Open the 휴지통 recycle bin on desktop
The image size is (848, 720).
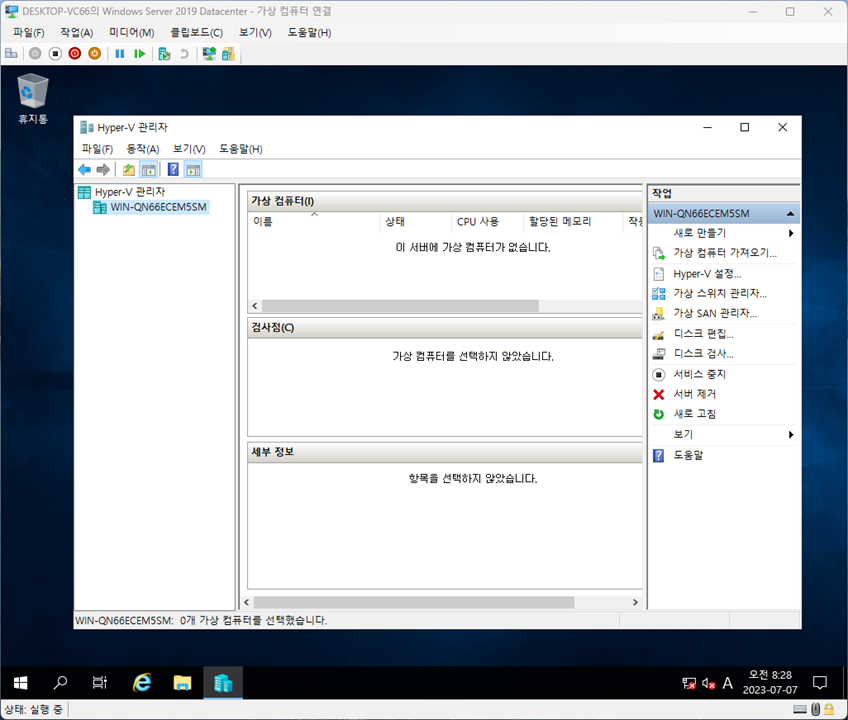(33, 100)
